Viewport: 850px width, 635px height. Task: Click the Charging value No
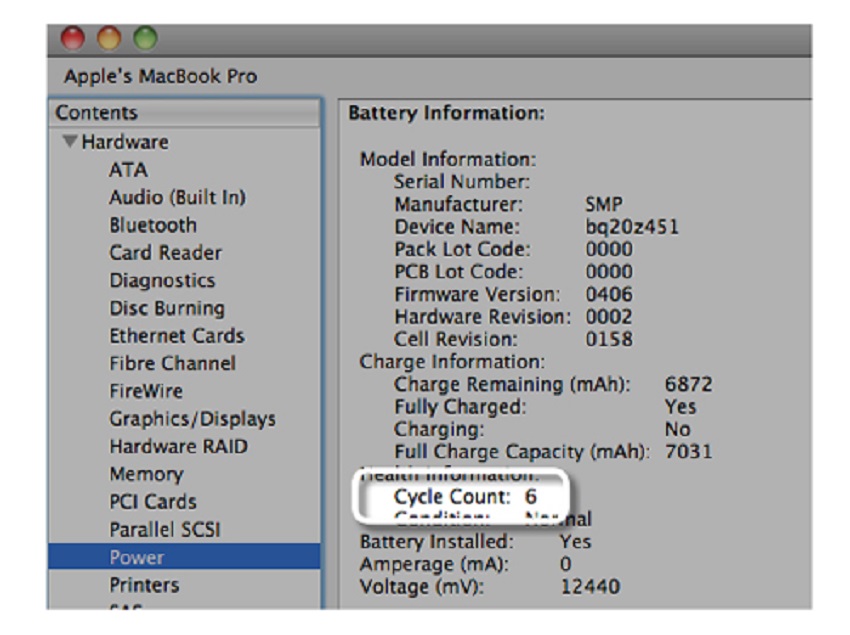[678, 429]
